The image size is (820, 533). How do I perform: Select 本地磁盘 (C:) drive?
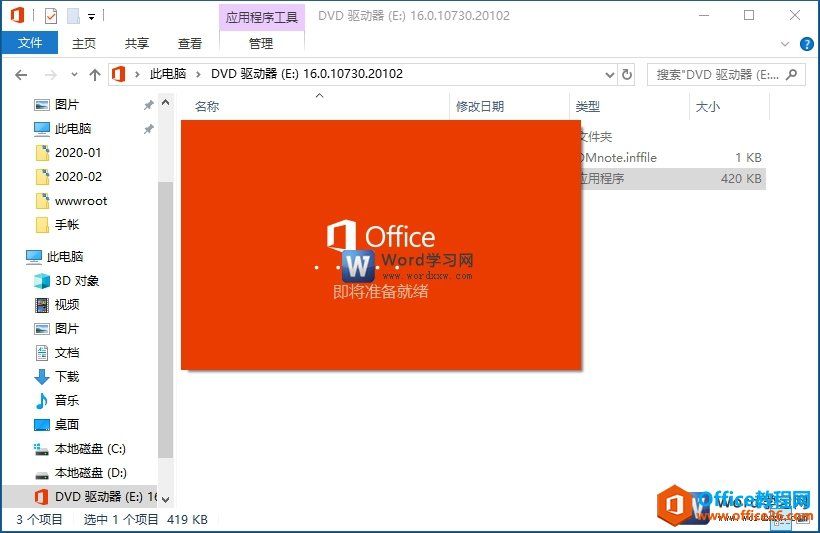pos(89,449)
